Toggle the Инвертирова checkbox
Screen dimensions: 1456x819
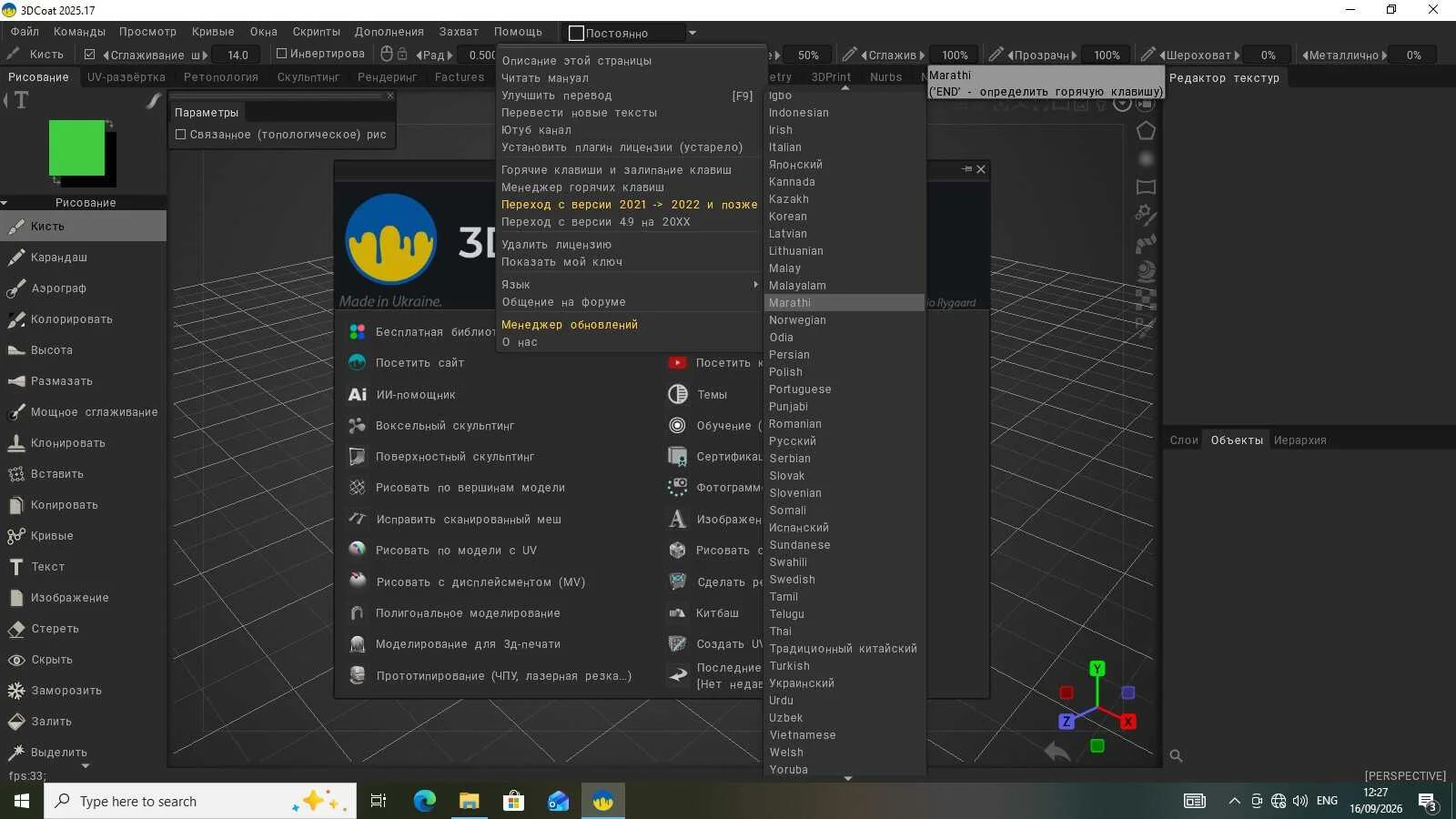(282, 54)
